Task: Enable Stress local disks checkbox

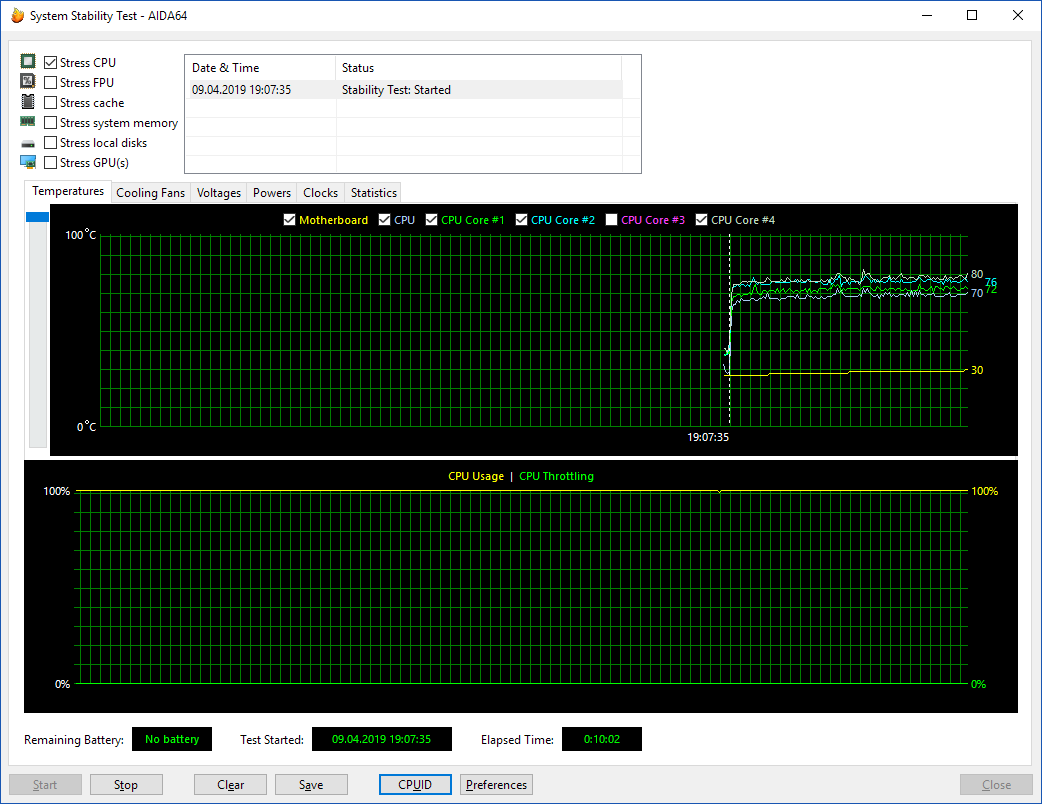Action: coord(51,142)
